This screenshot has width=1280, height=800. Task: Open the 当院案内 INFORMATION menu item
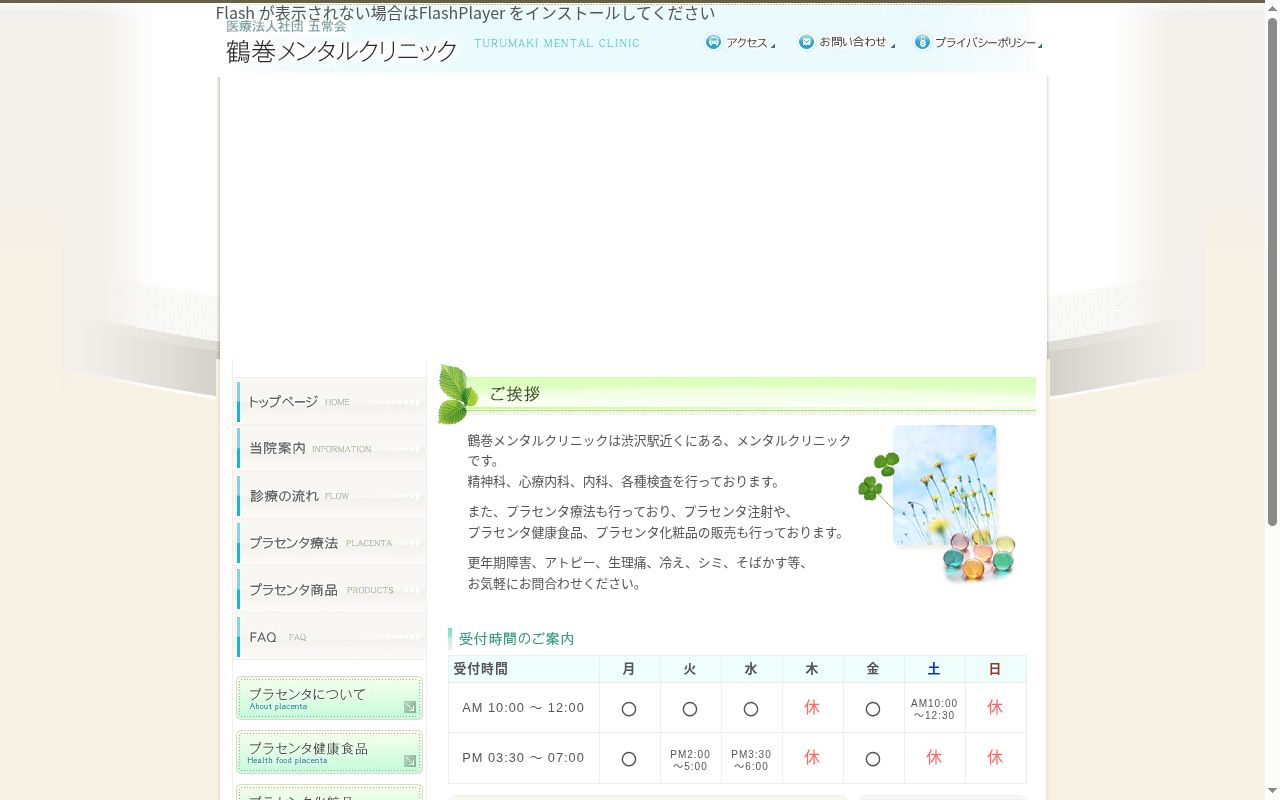[x=331, y=449]
